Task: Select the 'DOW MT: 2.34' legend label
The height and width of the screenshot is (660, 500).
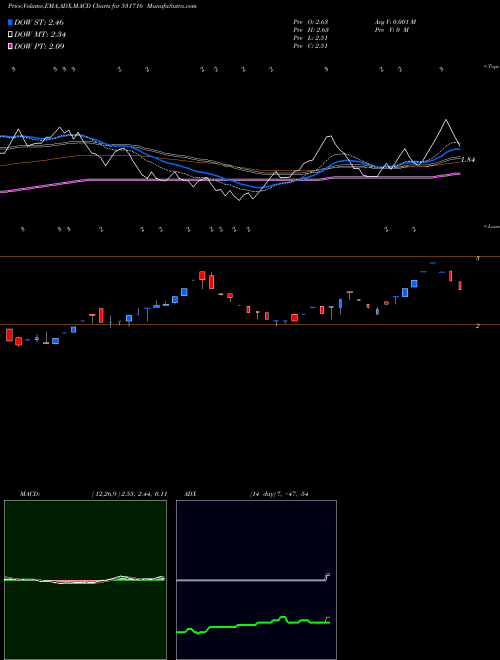Action: coord(40,35)
